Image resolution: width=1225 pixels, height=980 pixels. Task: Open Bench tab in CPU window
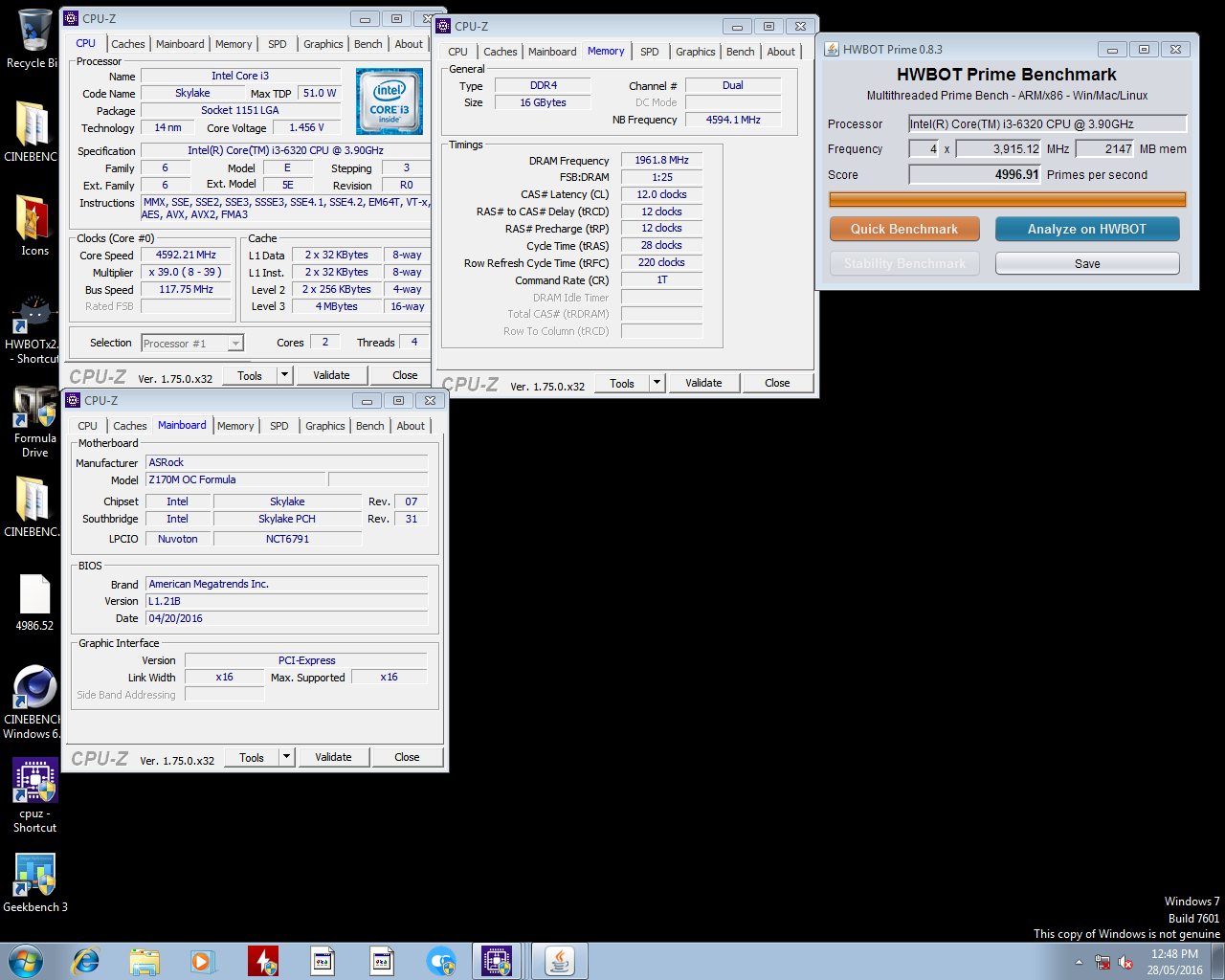point(368,44)
